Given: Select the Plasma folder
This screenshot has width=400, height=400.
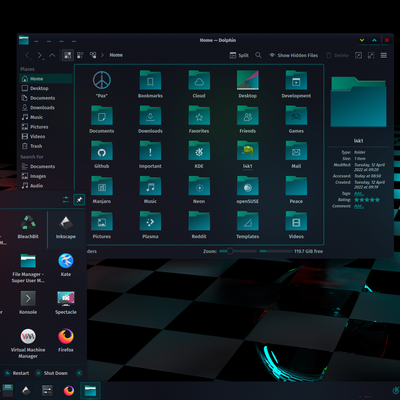Looking at the screenshot, I should click(150, 225).
